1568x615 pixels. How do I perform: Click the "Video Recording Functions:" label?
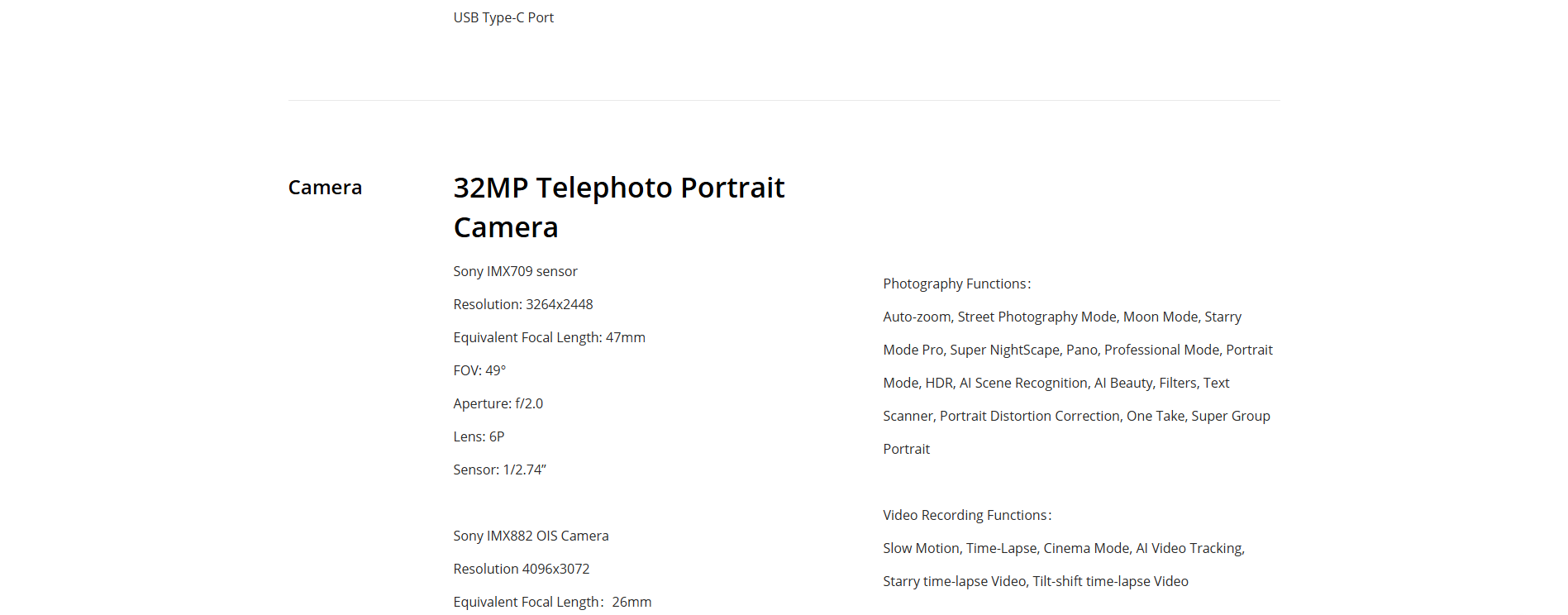(x=967, y=515)
